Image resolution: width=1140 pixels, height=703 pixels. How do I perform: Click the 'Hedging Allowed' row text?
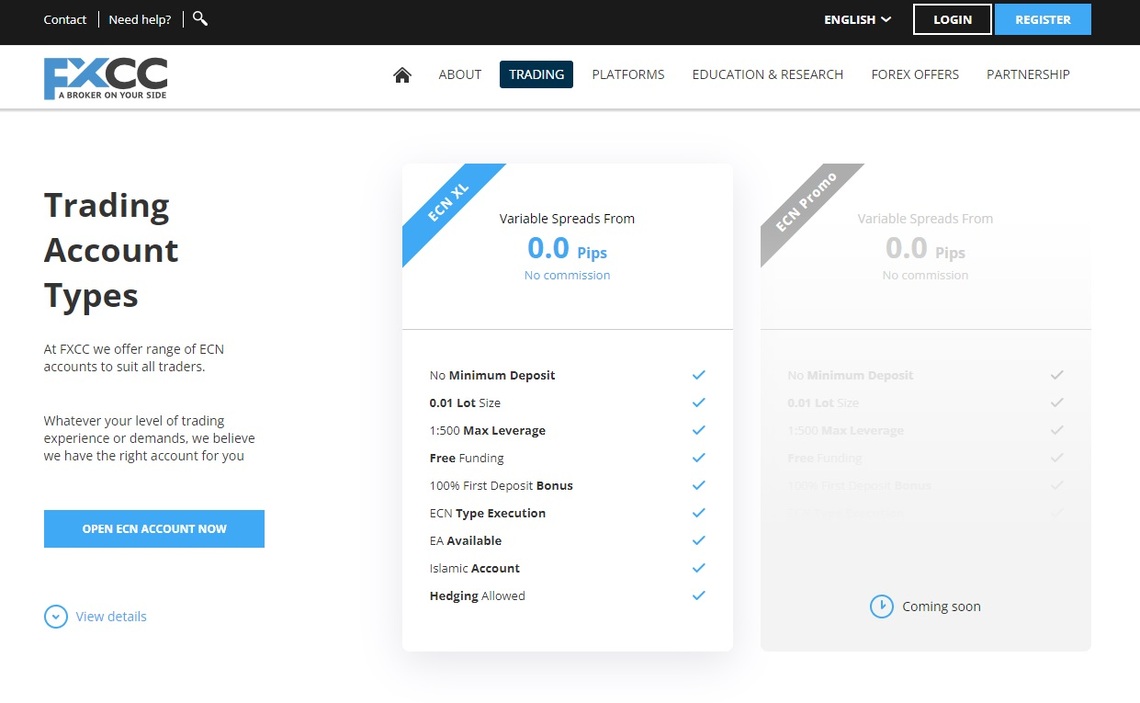[x=477, y=596]
